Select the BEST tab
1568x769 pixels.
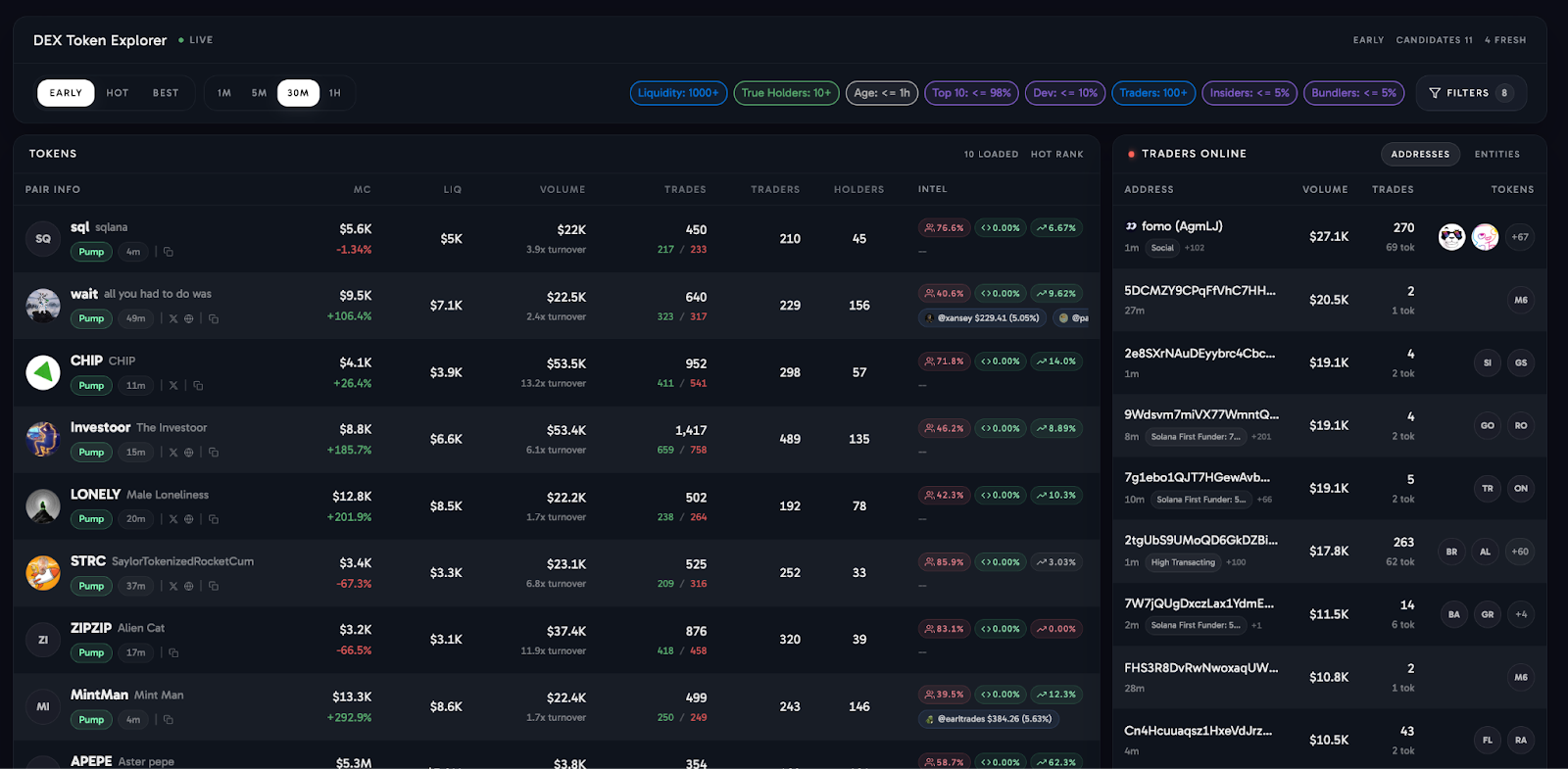click(x=166, y=93)
